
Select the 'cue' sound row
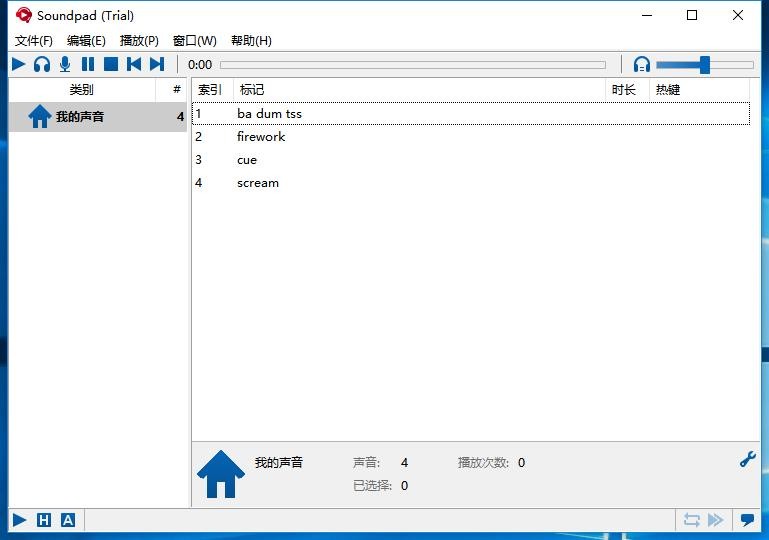pyautogui.click(x=471, y=160)
